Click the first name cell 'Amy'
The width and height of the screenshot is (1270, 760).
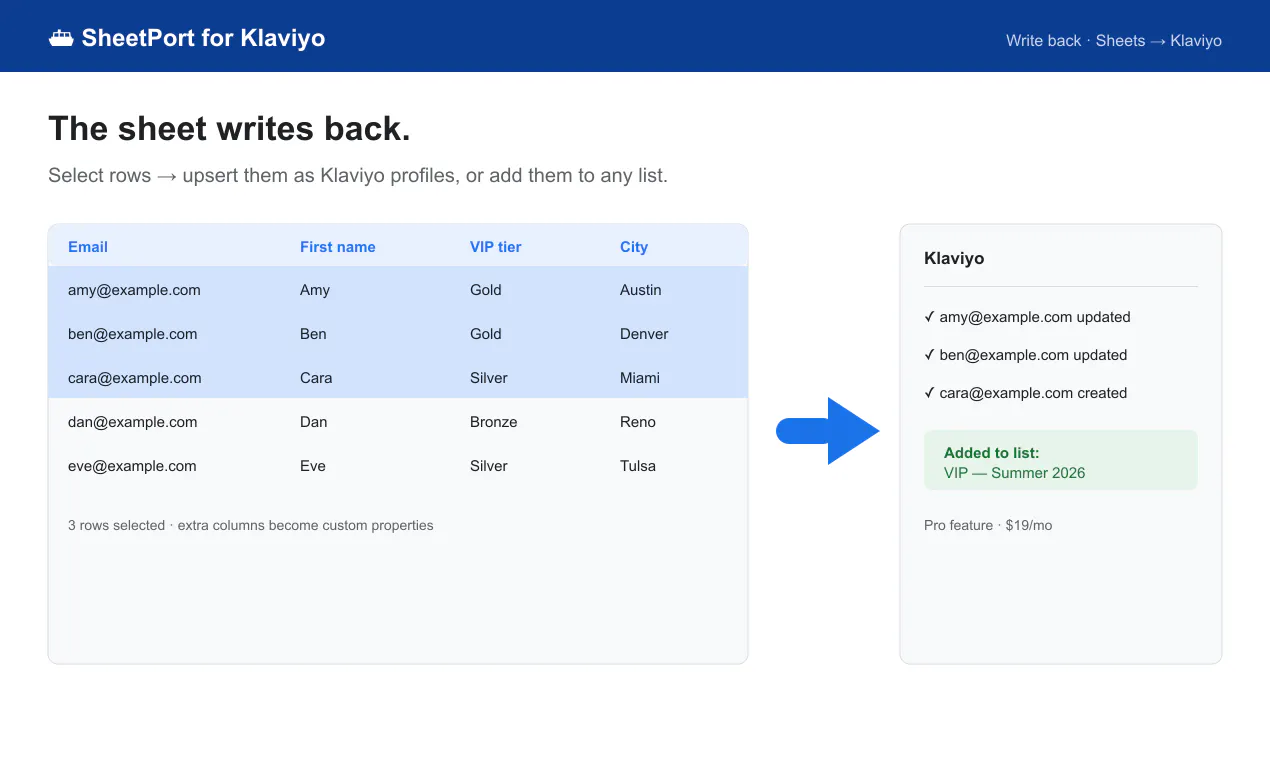coord(315,290)
